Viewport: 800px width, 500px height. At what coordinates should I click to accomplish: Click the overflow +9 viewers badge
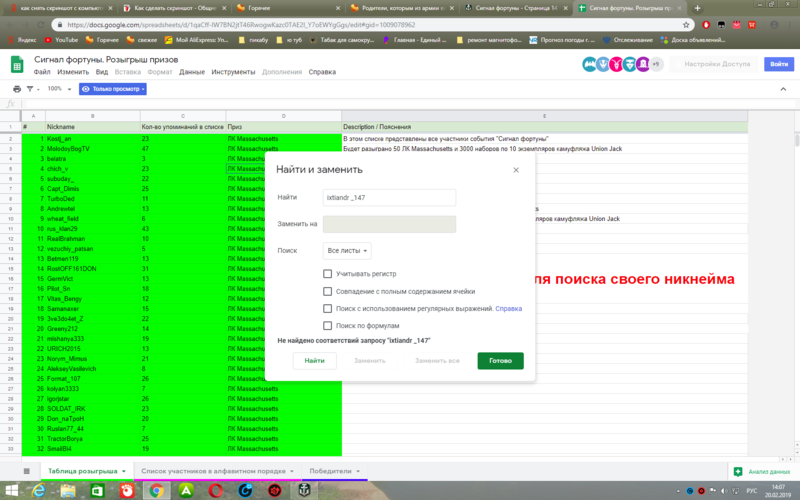(656, 64)
